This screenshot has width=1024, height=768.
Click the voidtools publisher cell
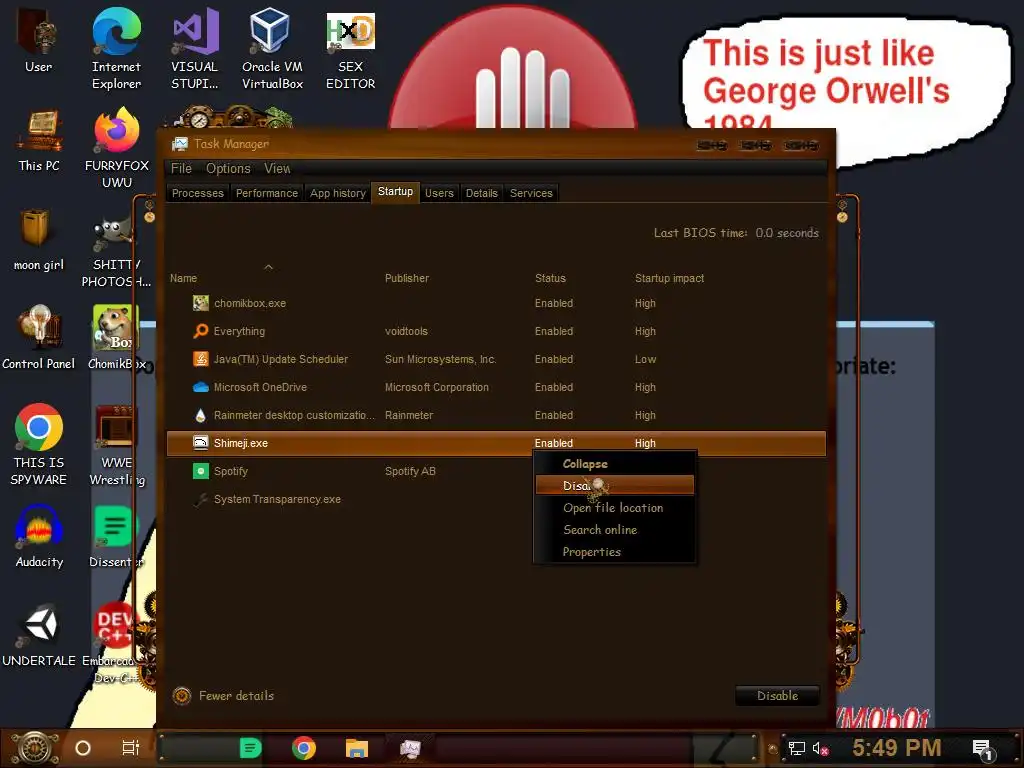pyautogui.click(x=406, y=331)
